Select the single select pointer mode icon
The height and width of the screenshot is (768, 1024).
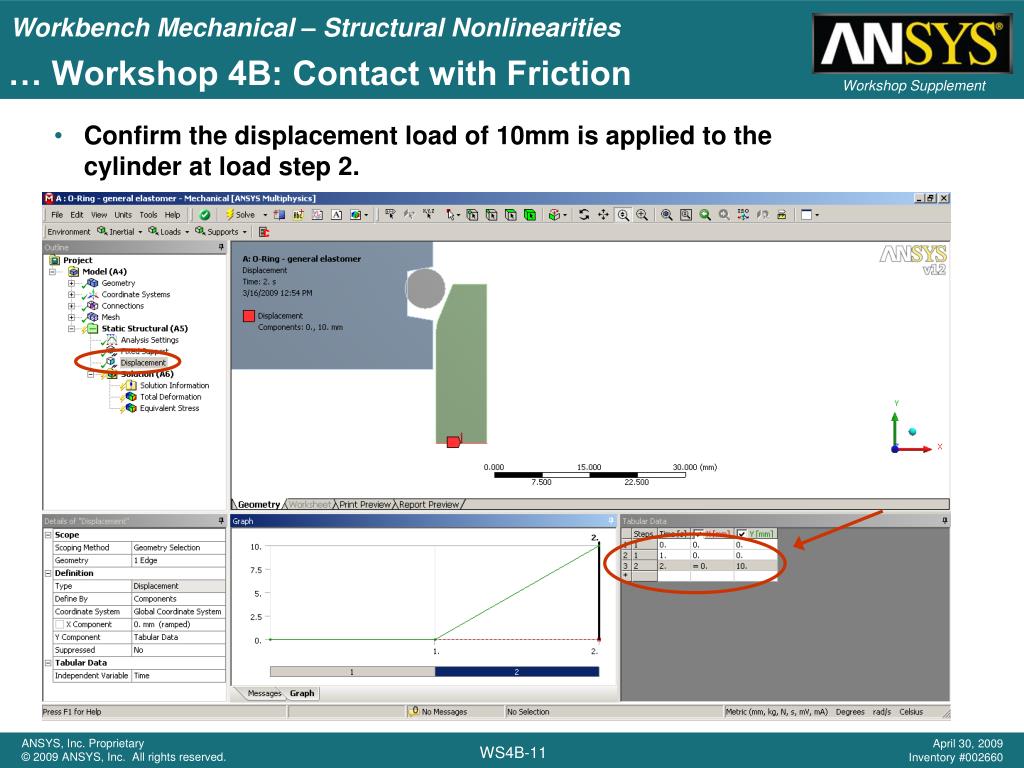tap(452, 215)
